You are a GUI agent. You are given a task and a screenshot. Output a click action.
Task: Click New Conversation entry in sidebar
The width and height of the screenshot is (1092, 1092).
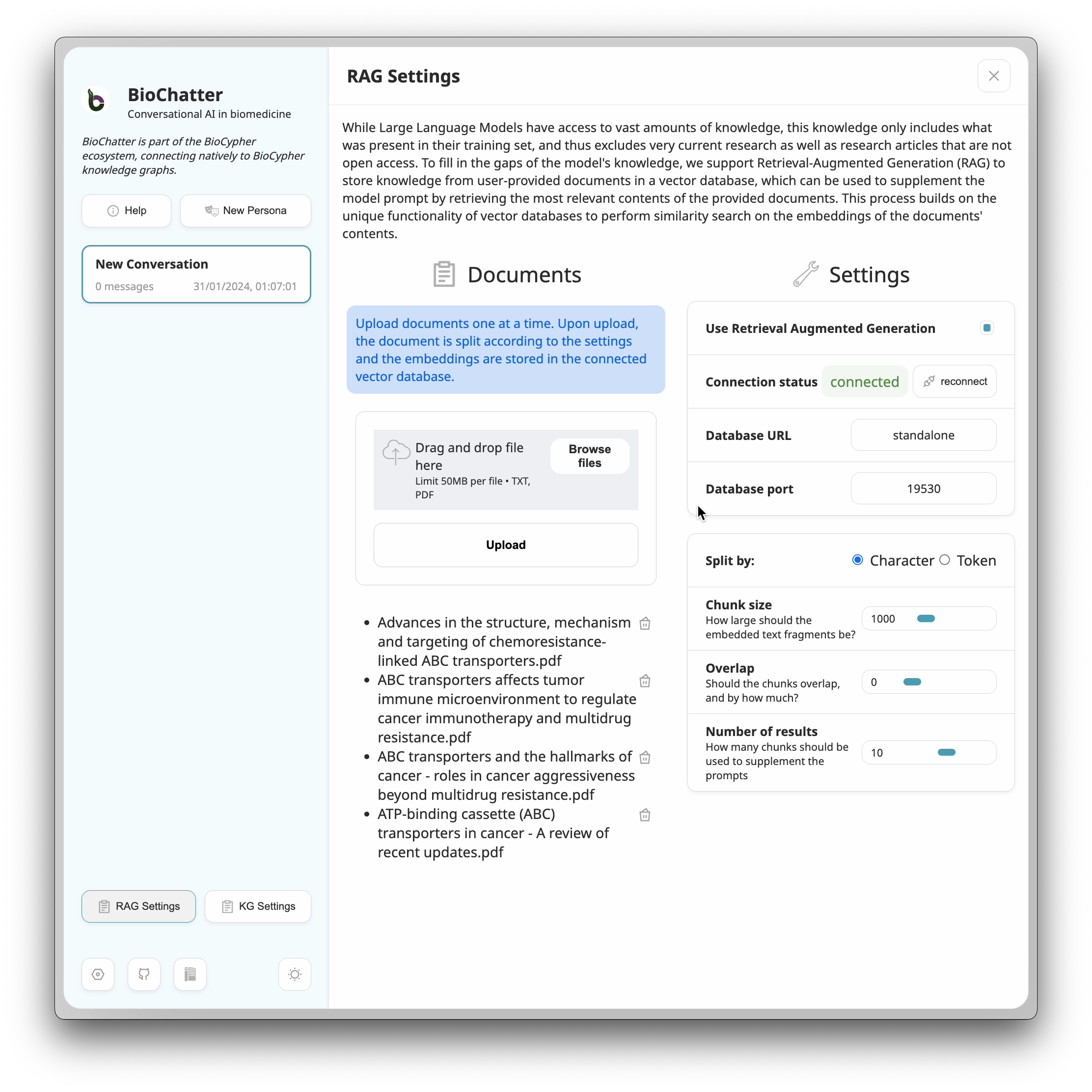(x=196, y=274)
